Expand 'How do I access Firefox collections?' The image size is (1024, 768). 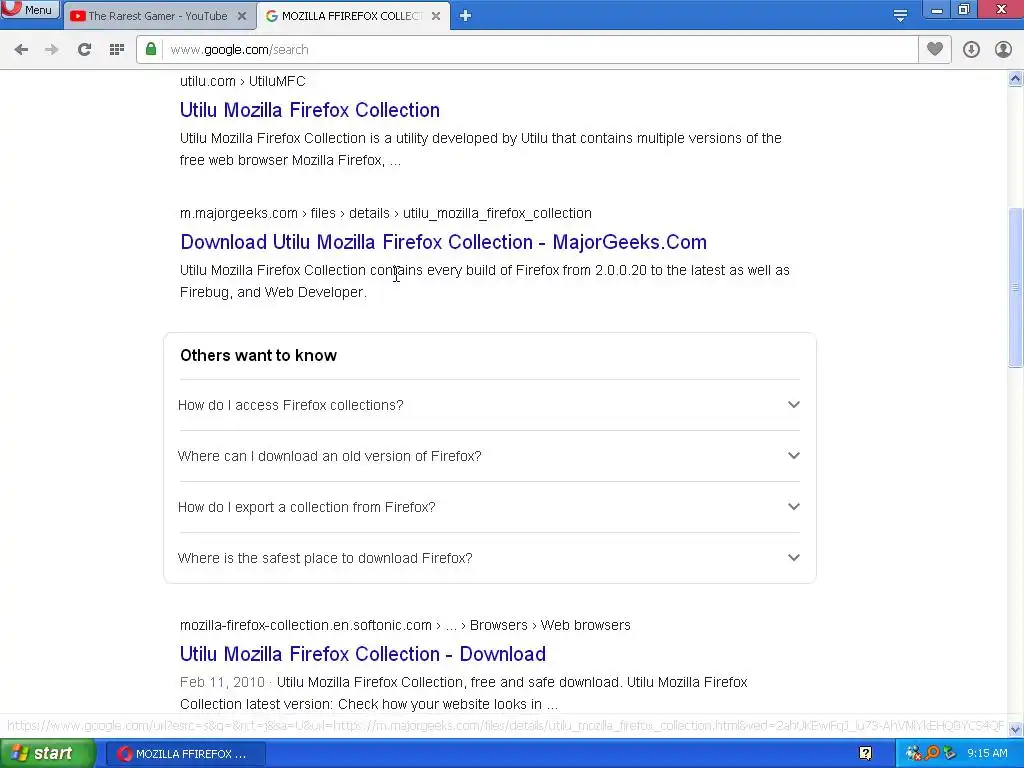pyautogui.click(x=489, y=405)
